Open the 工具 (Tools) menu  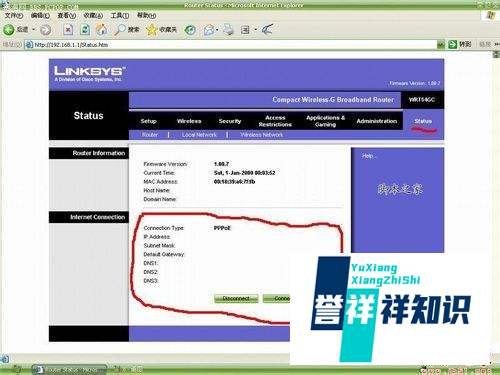click(120, 15)
